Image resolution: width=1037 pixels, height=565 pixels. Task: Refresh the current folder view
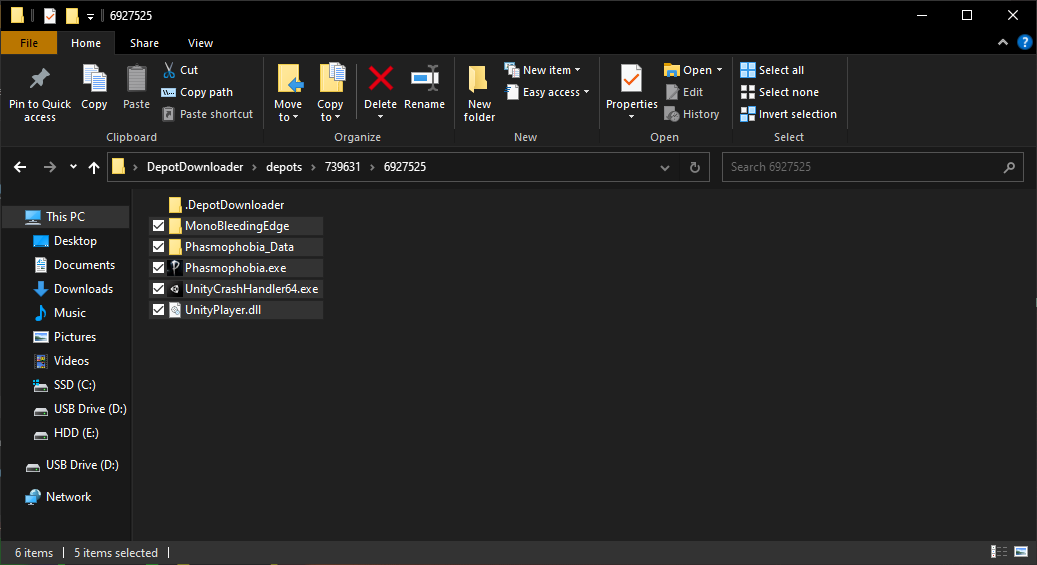click(694, 167)
